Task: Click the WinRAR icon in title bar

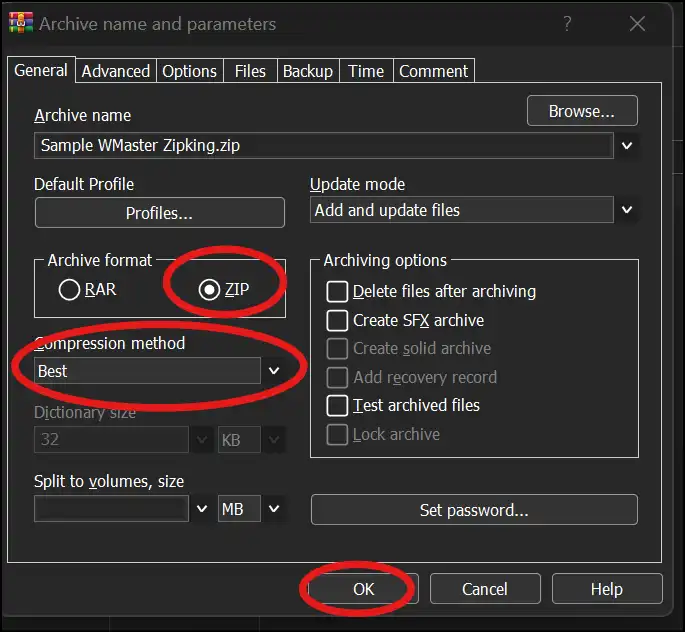Action: (x=21, y=23)
